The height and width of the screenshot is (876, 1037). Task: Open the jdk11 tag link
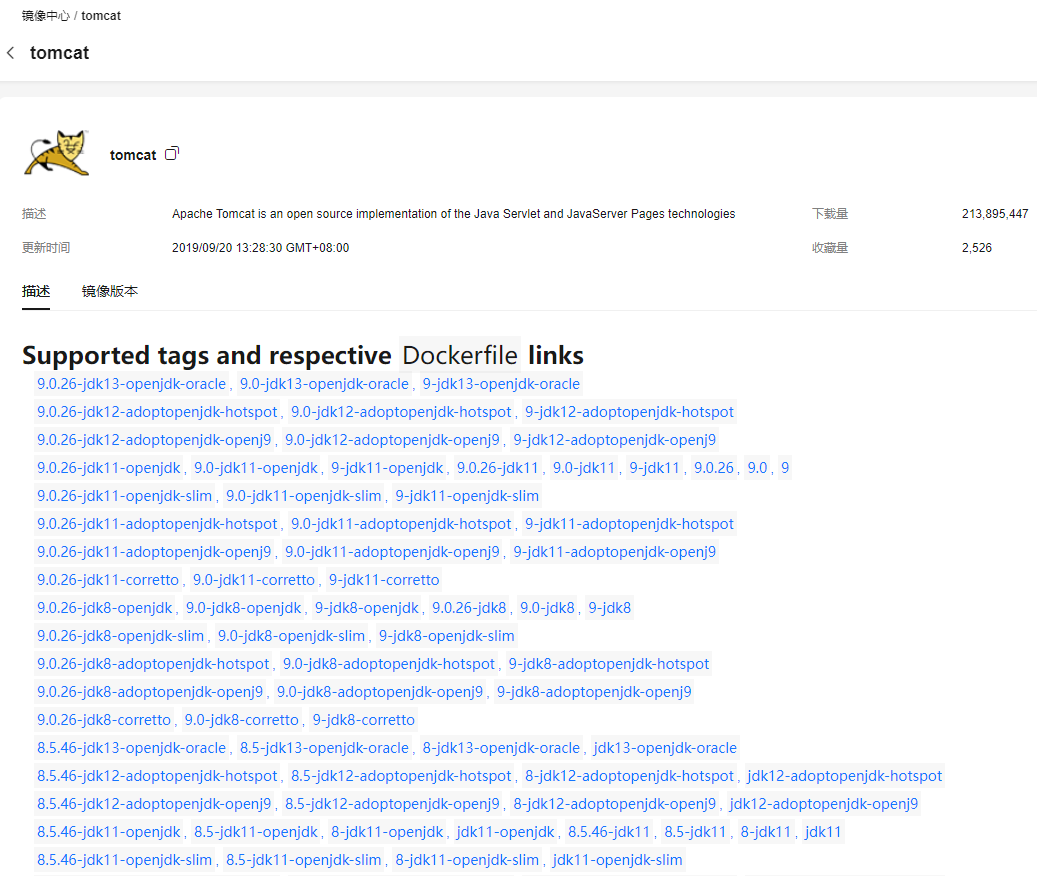click(823, 832)
